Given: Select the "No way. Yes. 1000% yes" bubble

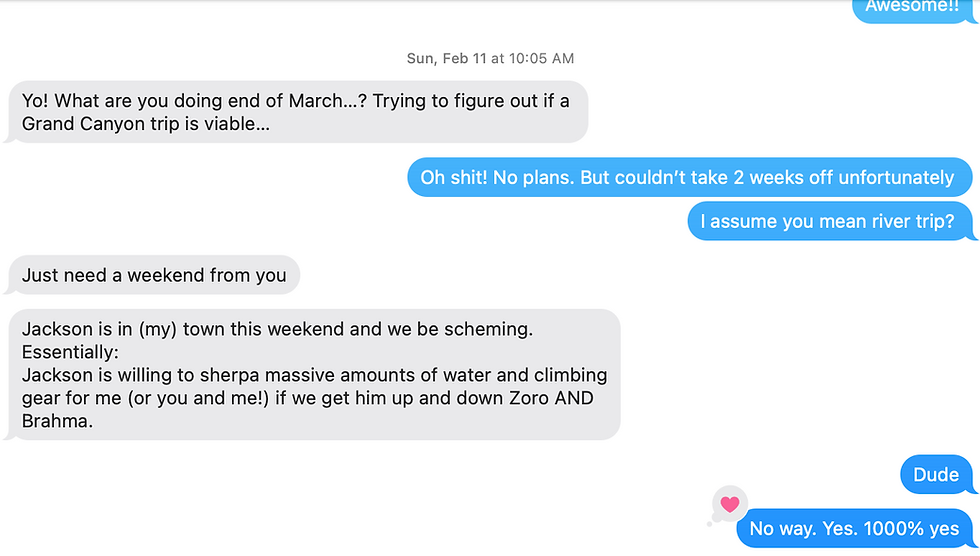Looking at the screenshot, I should tap(854, 529).
